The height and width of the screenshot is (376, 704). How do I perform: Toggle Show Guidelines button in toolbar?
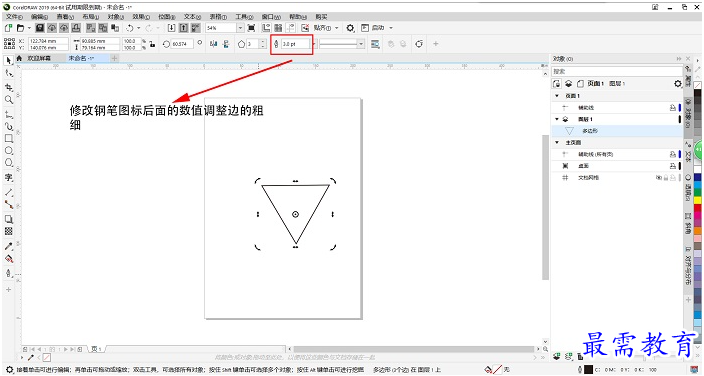[290, 28]
